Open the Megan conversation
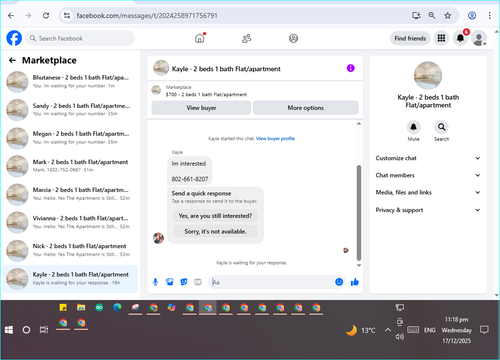This screenshot has height=360, width=500. pos(70,138)
